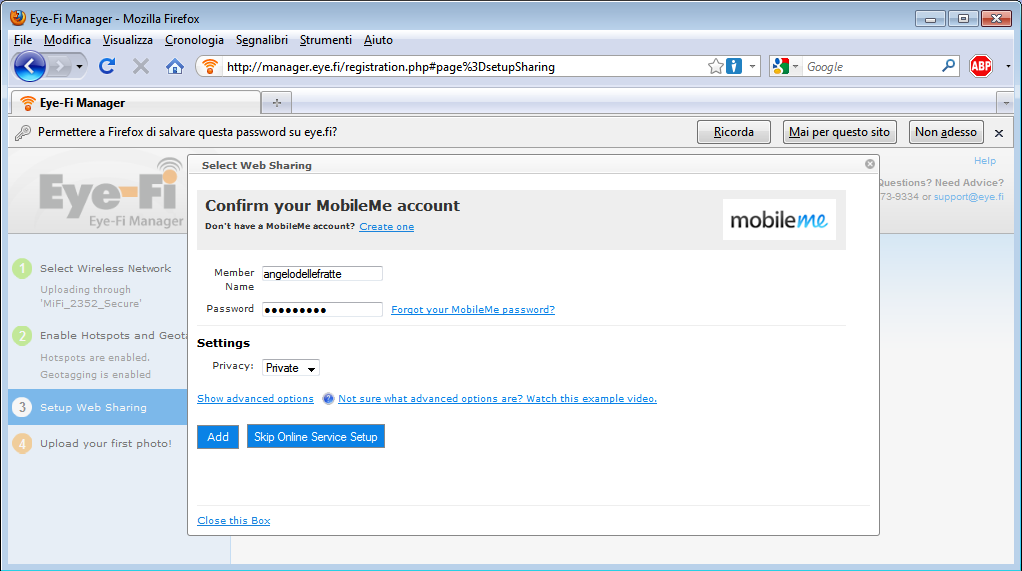Open the Create one account link
The width and height of the screenshot is (1022, 571).
pyautogui.click(x=387, y=227)
